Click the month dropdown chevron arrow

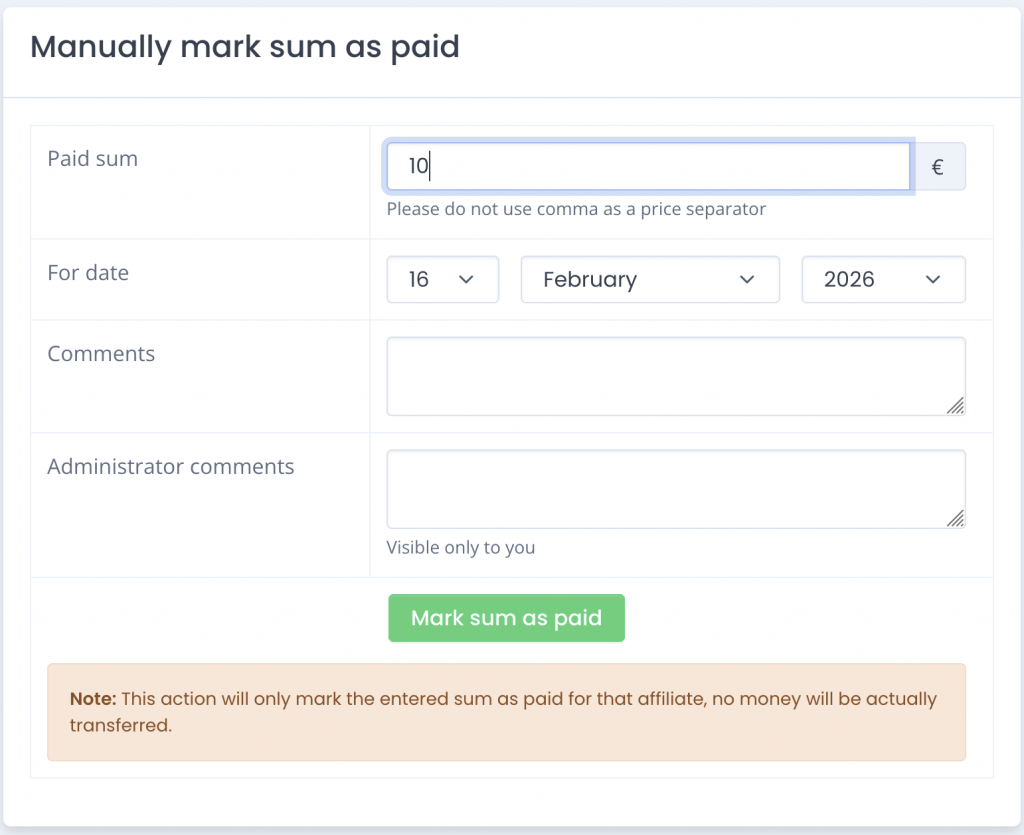[747, 280]
